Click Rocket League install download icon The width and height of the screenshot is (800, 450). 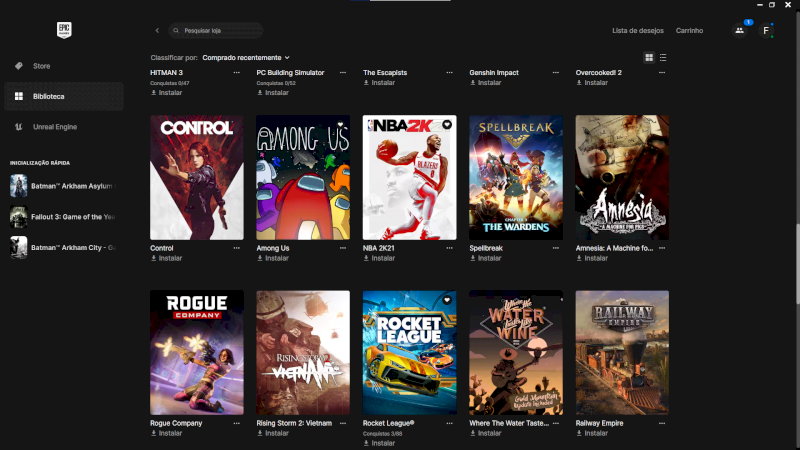tap(366, 443)
